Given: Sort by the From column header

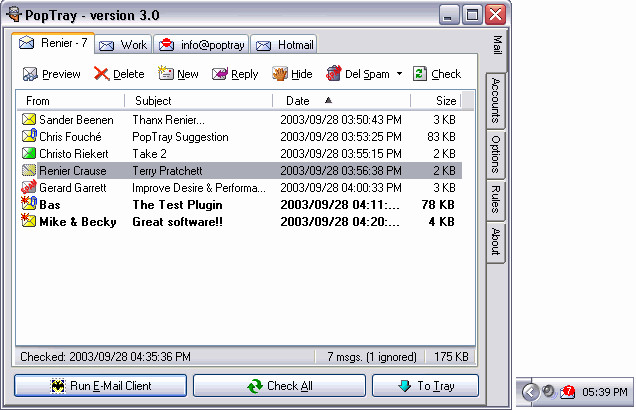Looking at the screenshot, I should pyautogui.click(x=71, y=101).
